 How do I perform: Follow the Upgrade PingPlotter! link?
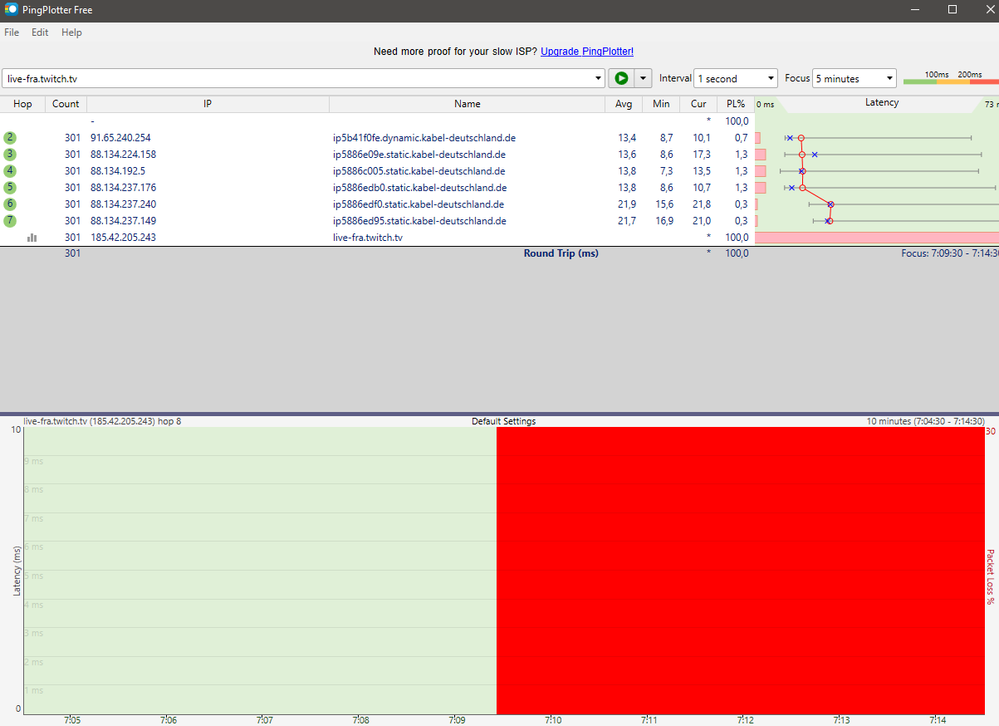[587, 52]
